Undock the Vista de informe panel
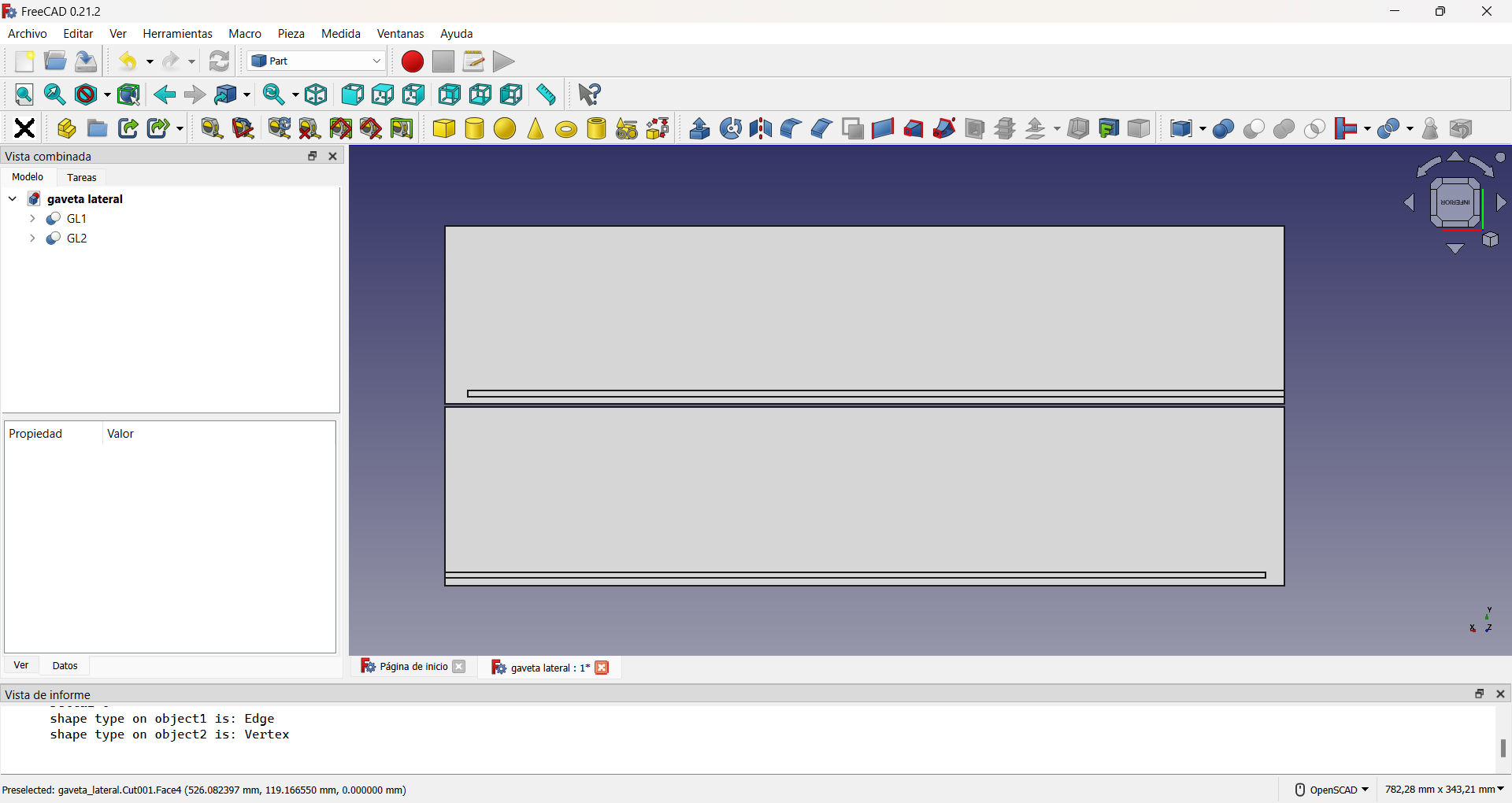This screenshot has width=1512, height=803. click(x=1480, y=694)
